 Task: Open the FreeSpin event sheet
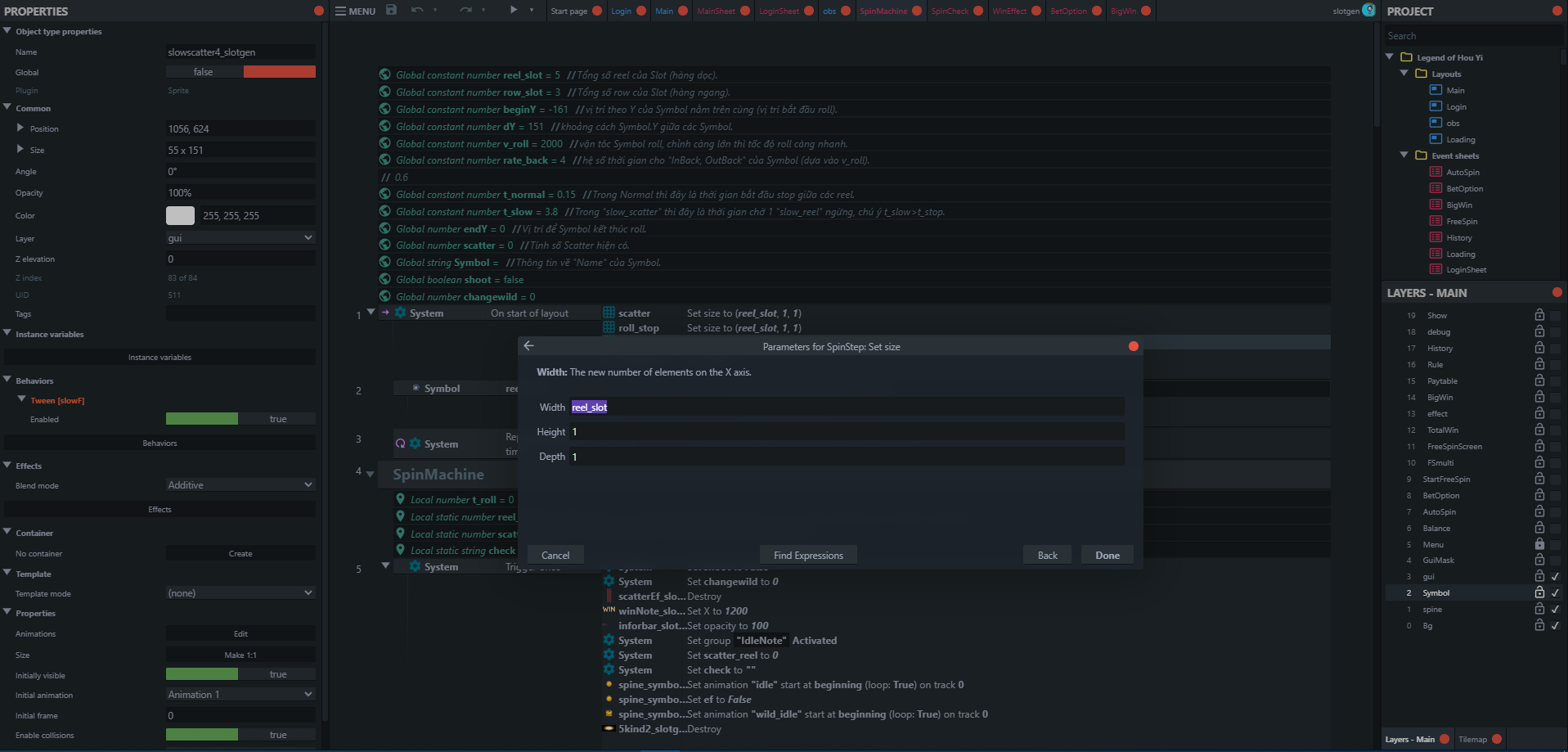point(1462,221)
